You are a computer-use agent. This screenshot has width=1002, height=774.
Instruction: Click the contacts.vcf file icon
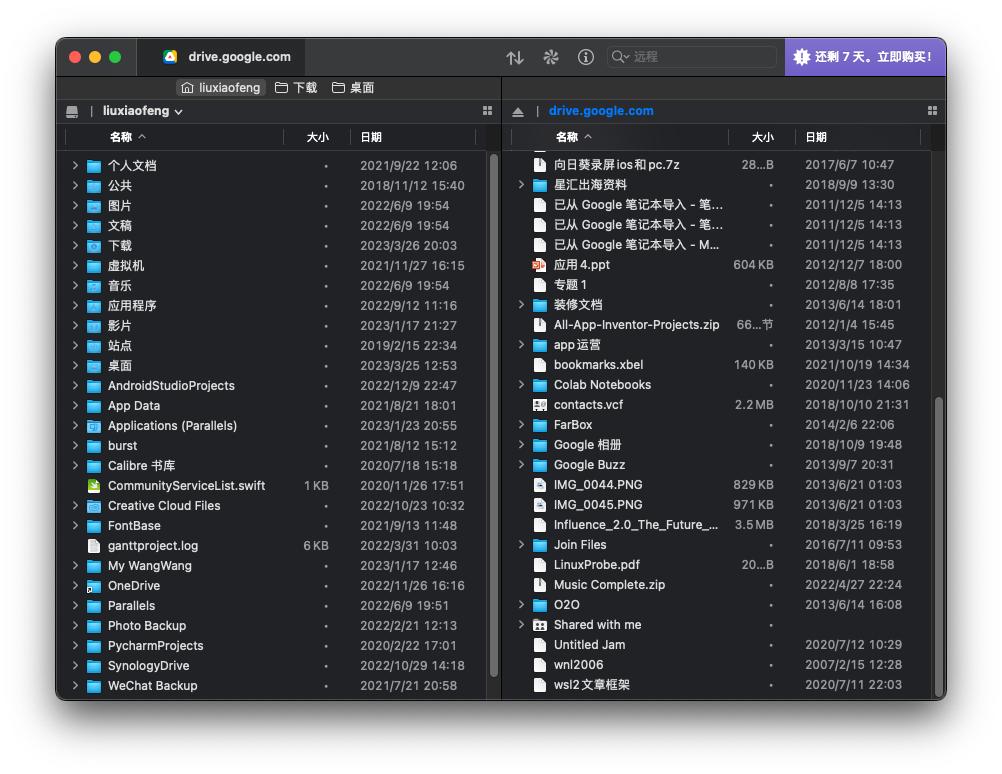[539, 405]
